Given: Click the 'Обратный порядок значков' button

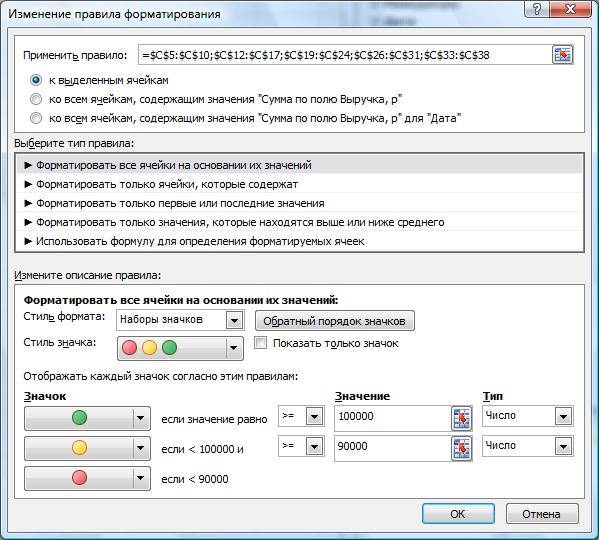Looking at the screenshot, I should point(335,321).
